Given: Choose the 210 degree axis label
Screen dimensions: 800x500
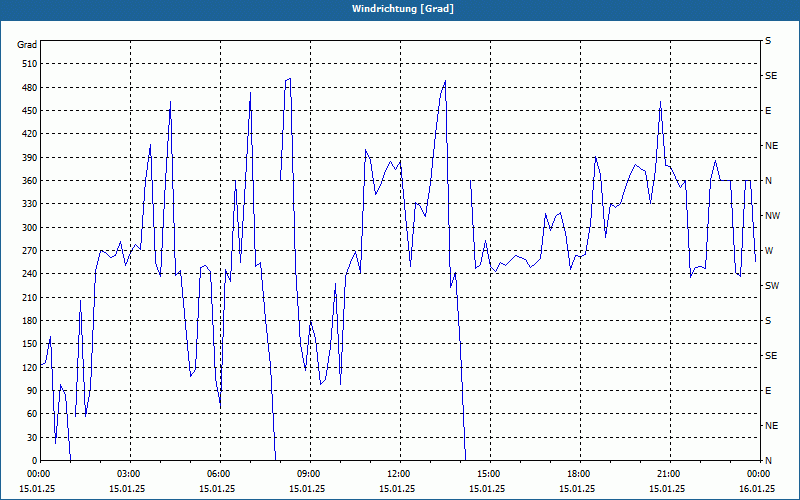Looking at the screenshot, I should coord(30,297).
